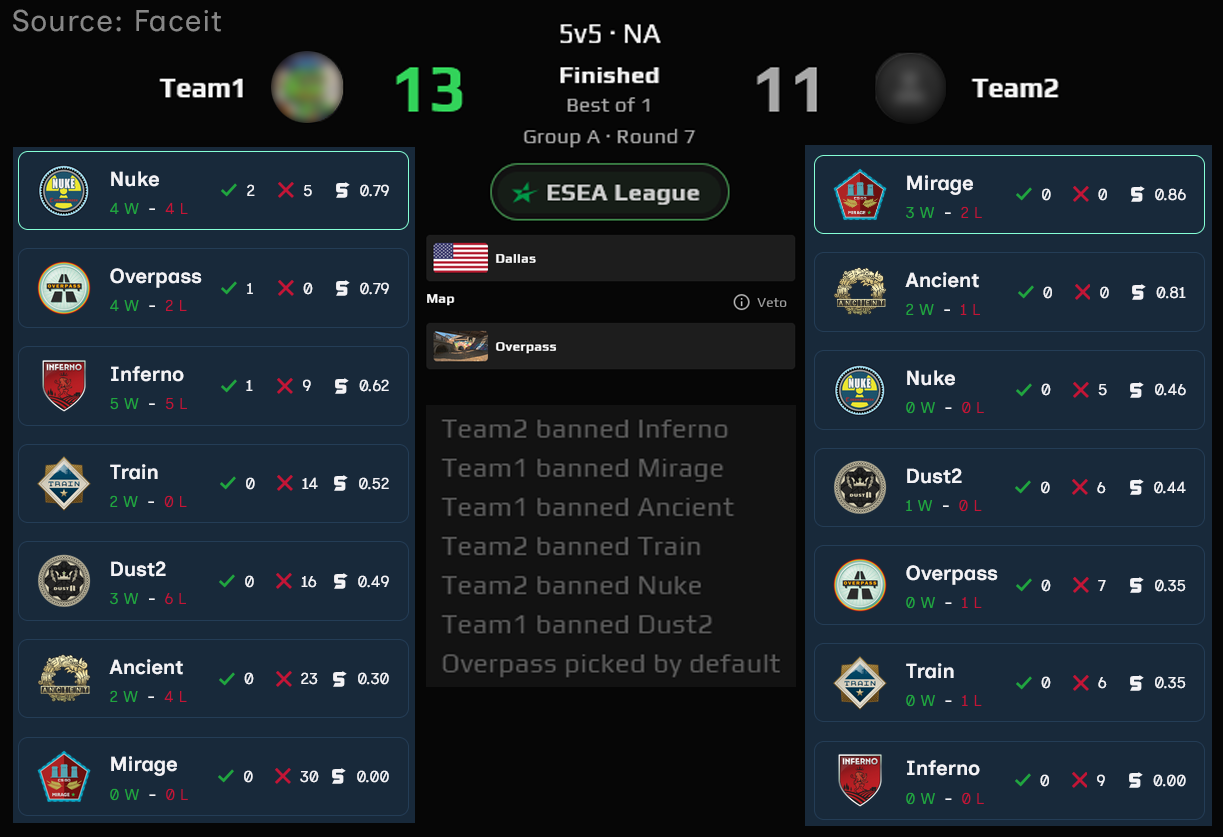The image size is (1223, 837).
Task: Open the ESEA League button
Action: point(610,193)
